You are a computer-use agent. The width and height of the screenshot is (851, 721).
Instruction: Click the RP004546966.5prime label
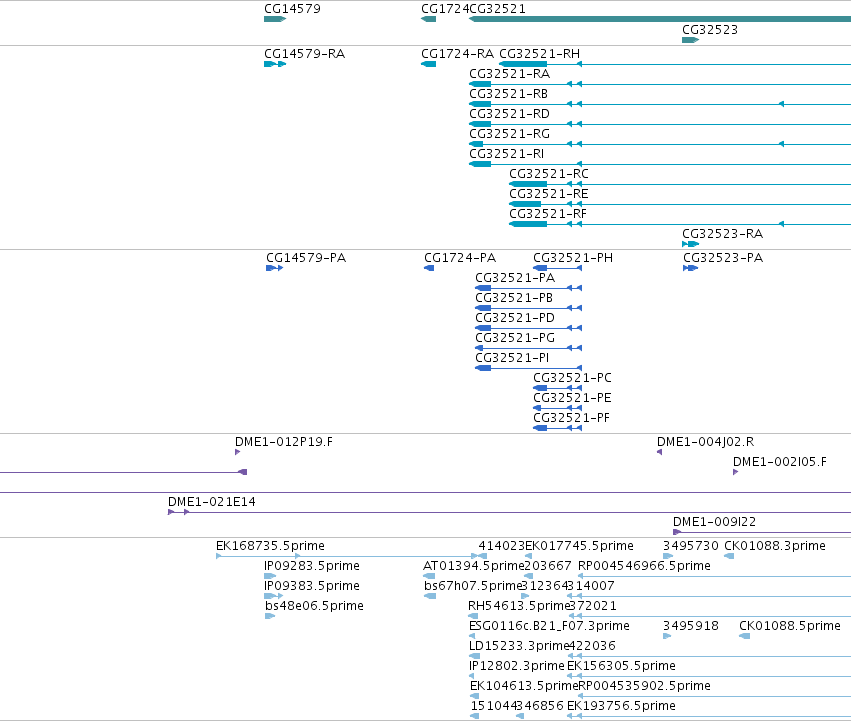click(x=644, y=566)
